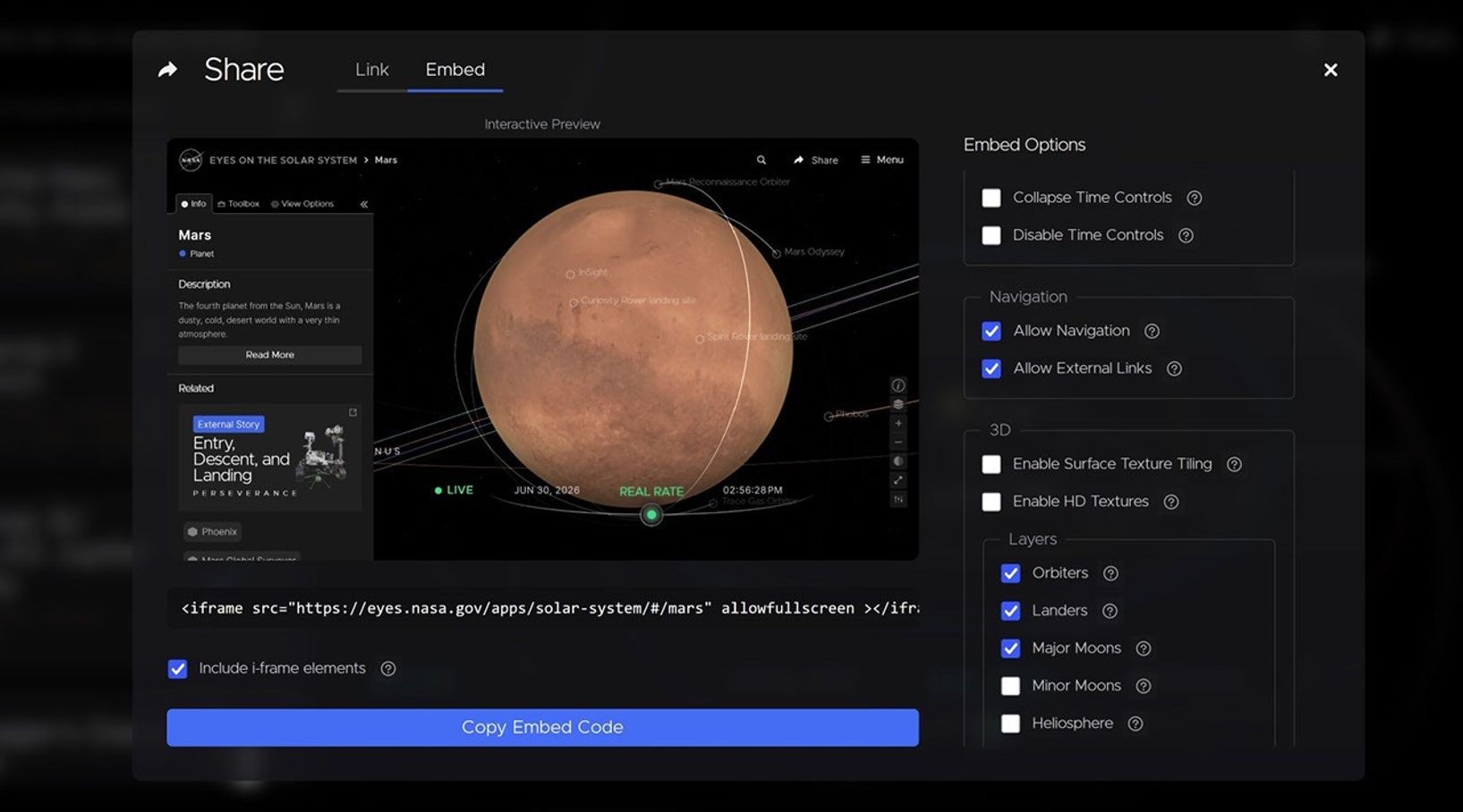Click the Mars Reconnaissance Orbiter label

click(727, 182)
